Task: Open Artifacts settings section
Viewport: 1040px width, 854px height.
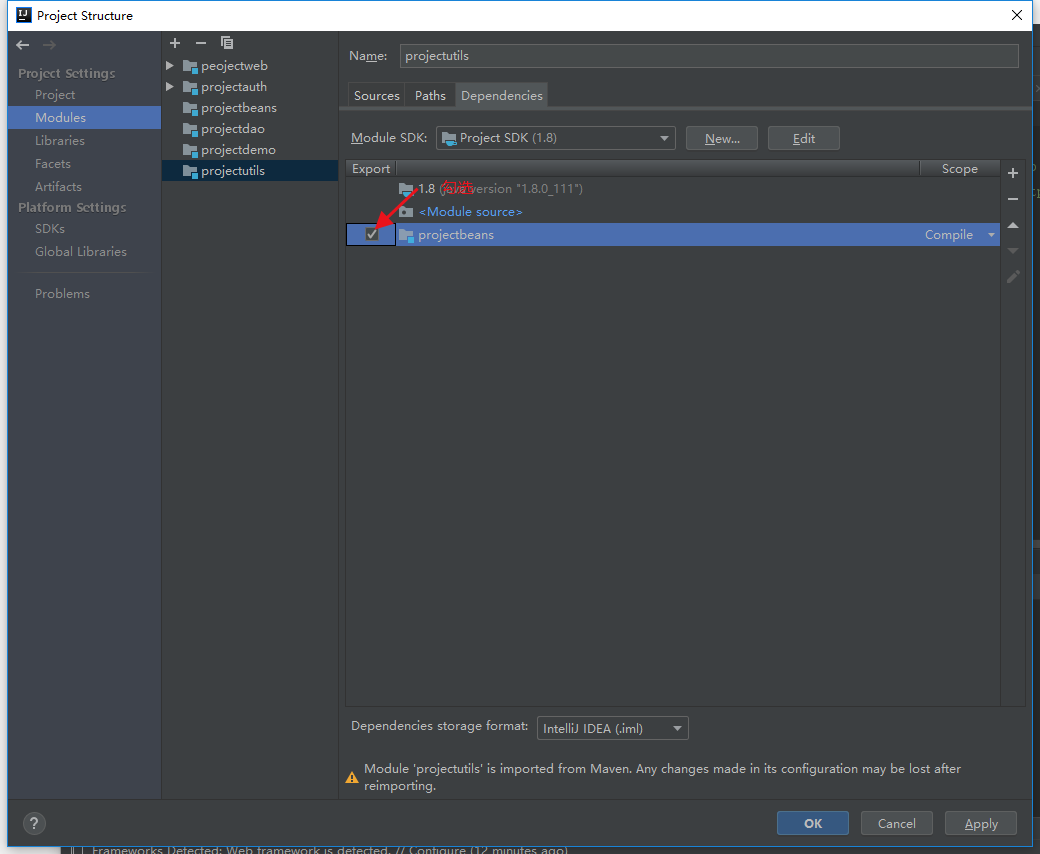Action: click(58, 187)
